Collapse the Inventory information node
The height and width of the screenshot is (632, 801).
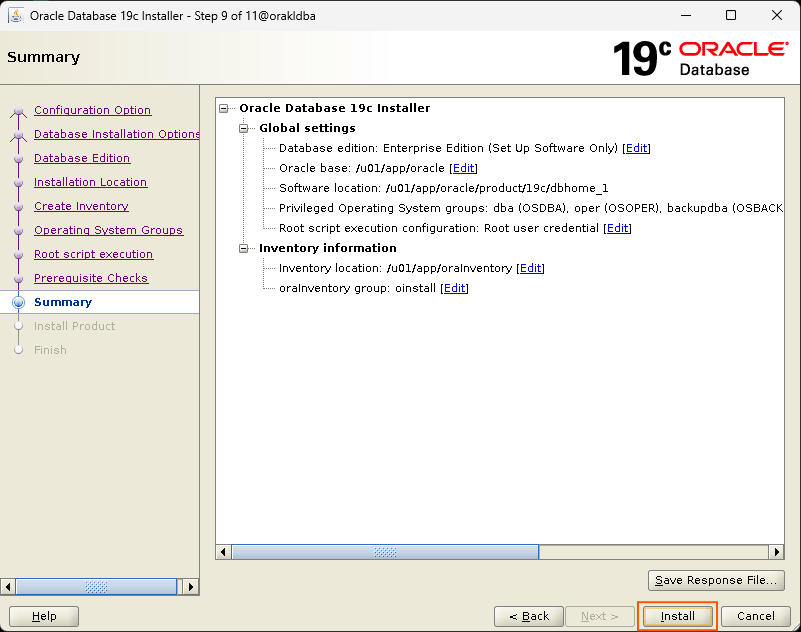[x=244, y=248]
